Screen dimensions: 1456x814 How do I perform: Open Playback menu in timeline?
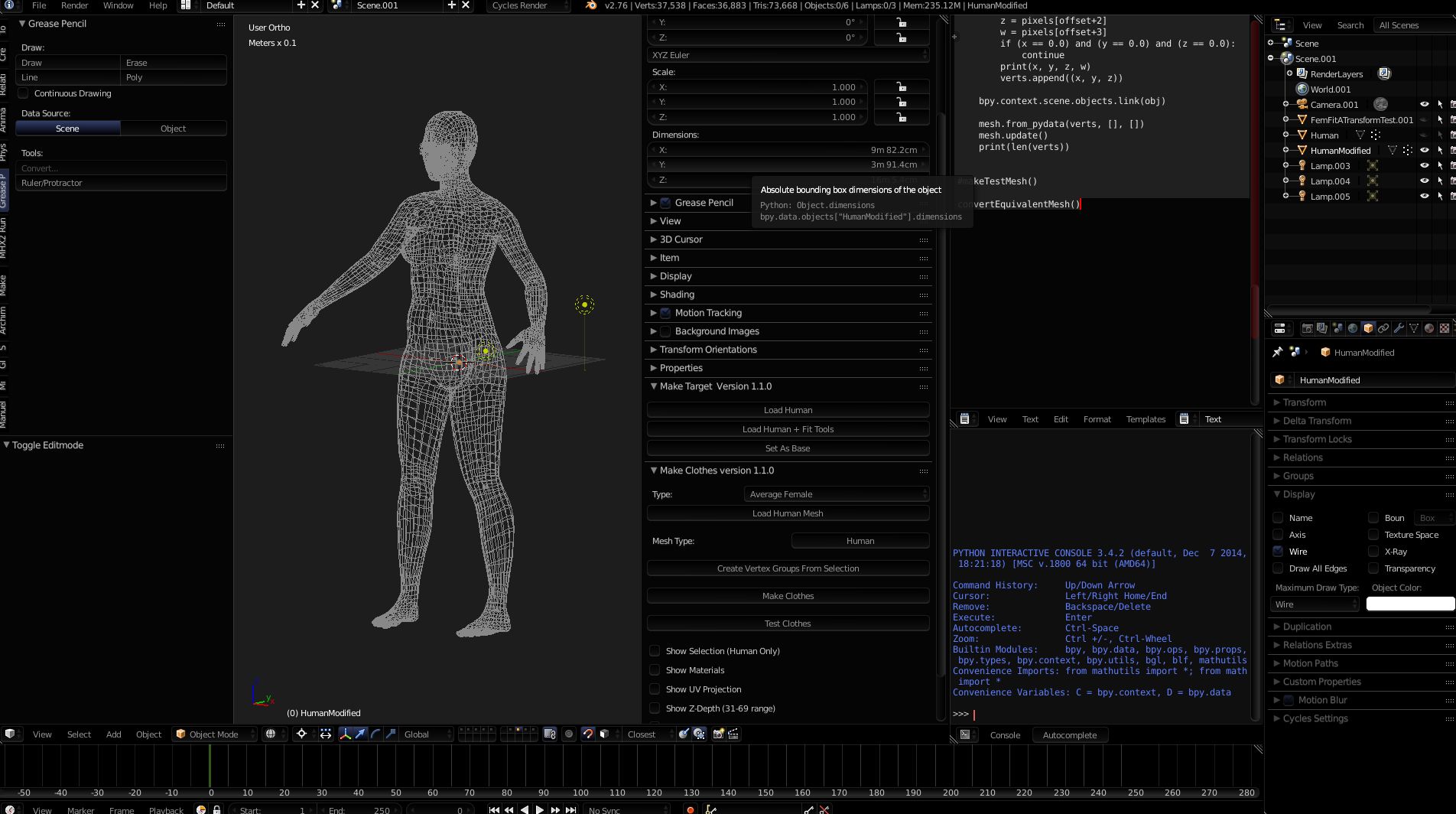pyautogui.click(x=166, y=810)
